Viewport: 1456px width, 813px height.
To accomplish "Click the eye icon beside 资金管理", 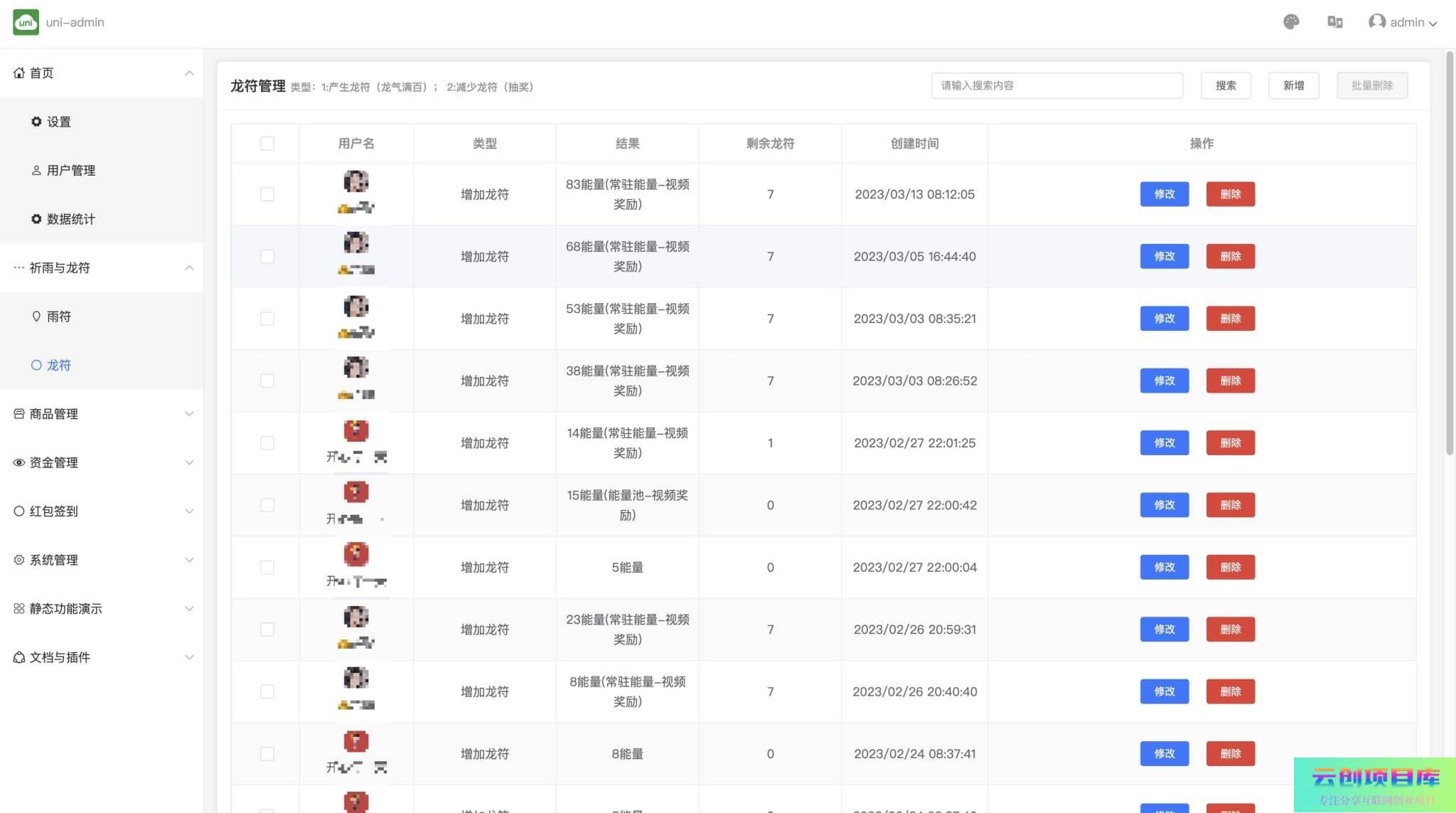I will coord(19,462).
